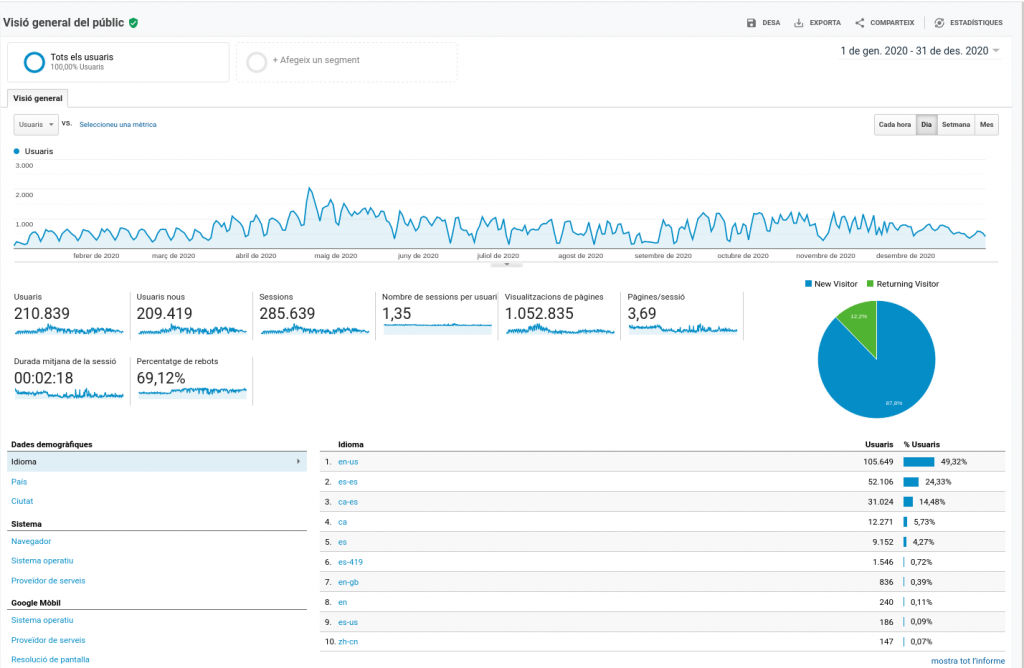Open the date range picker dropdown
This screenshot has width=1024, height=668.
(996, 51)
